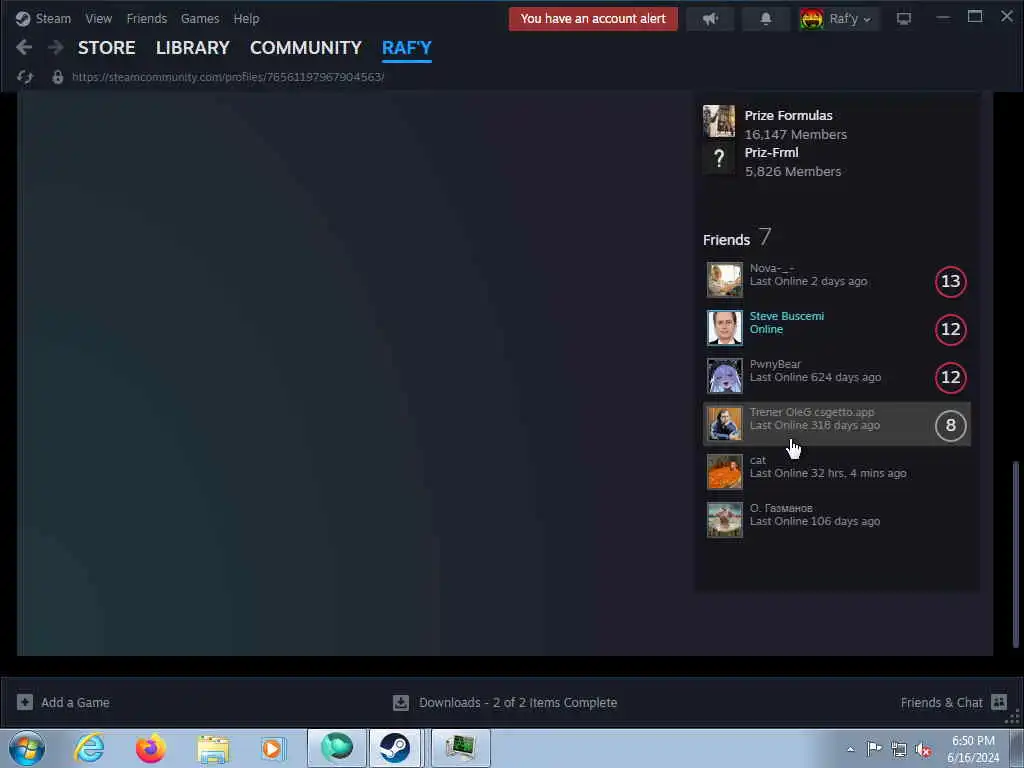Viewport: 1024px width, 768px height.
Task: Switch to the COMMUNITY tab
Action: (306, 48)
